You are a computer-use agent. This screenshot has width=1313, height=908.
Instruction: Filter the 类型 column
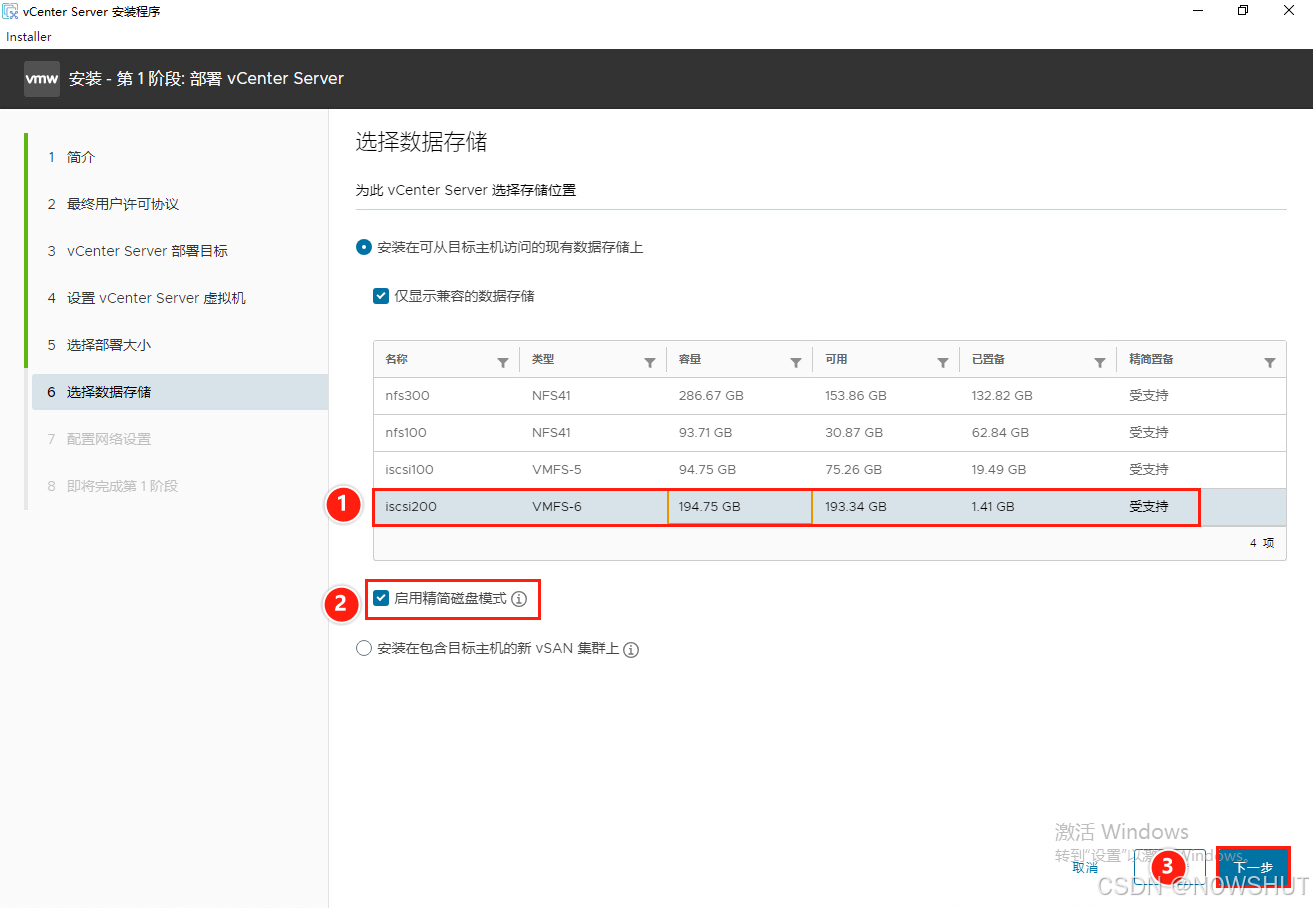(x=650, y=363)
